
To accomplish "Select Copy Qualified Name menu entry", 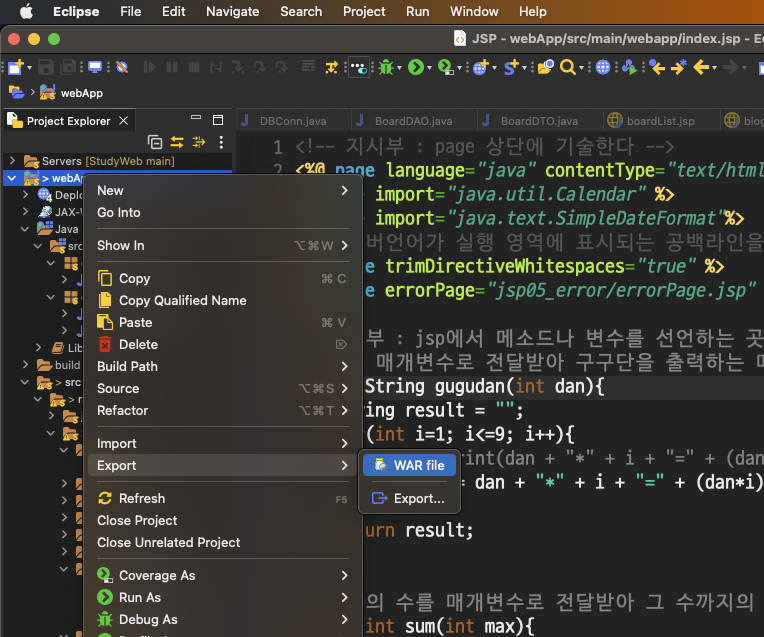I will coord(223,300).
